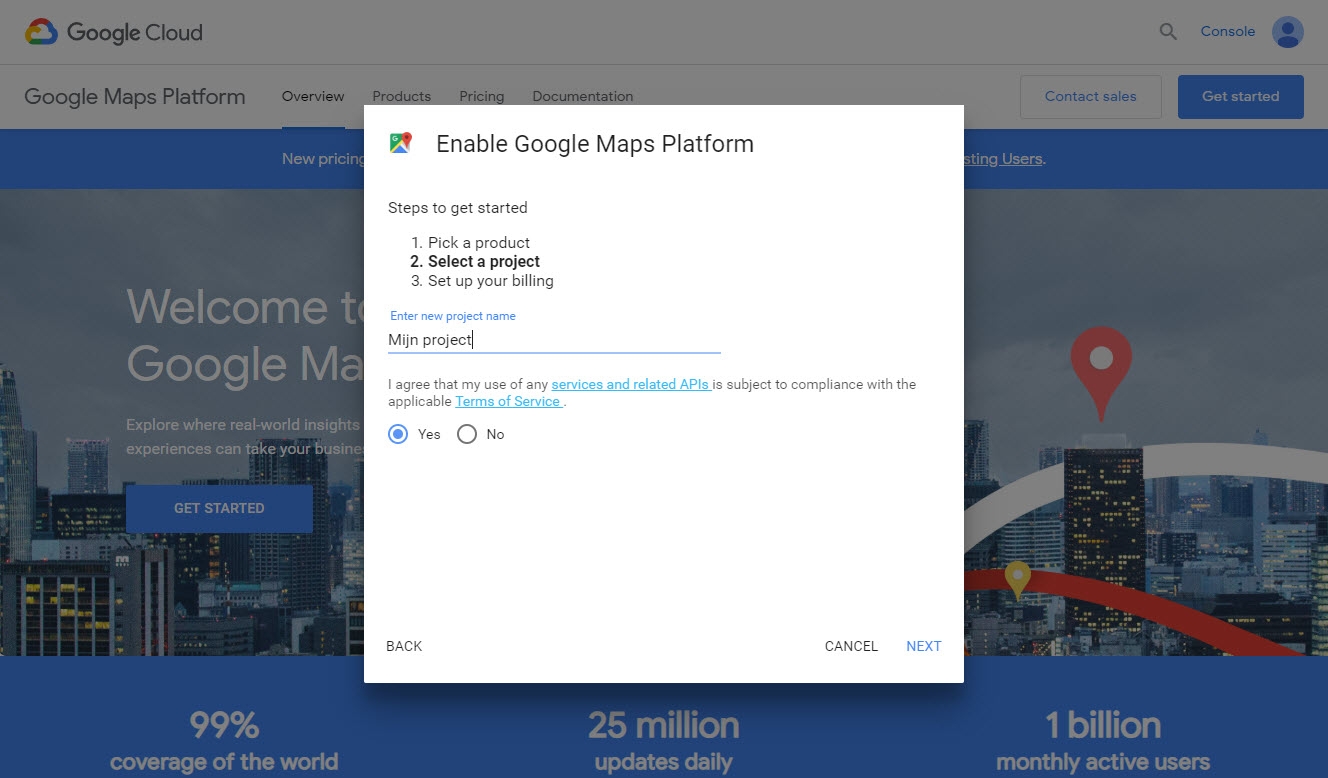
Task: Click the user account avatar
Action: (1288, 31)
